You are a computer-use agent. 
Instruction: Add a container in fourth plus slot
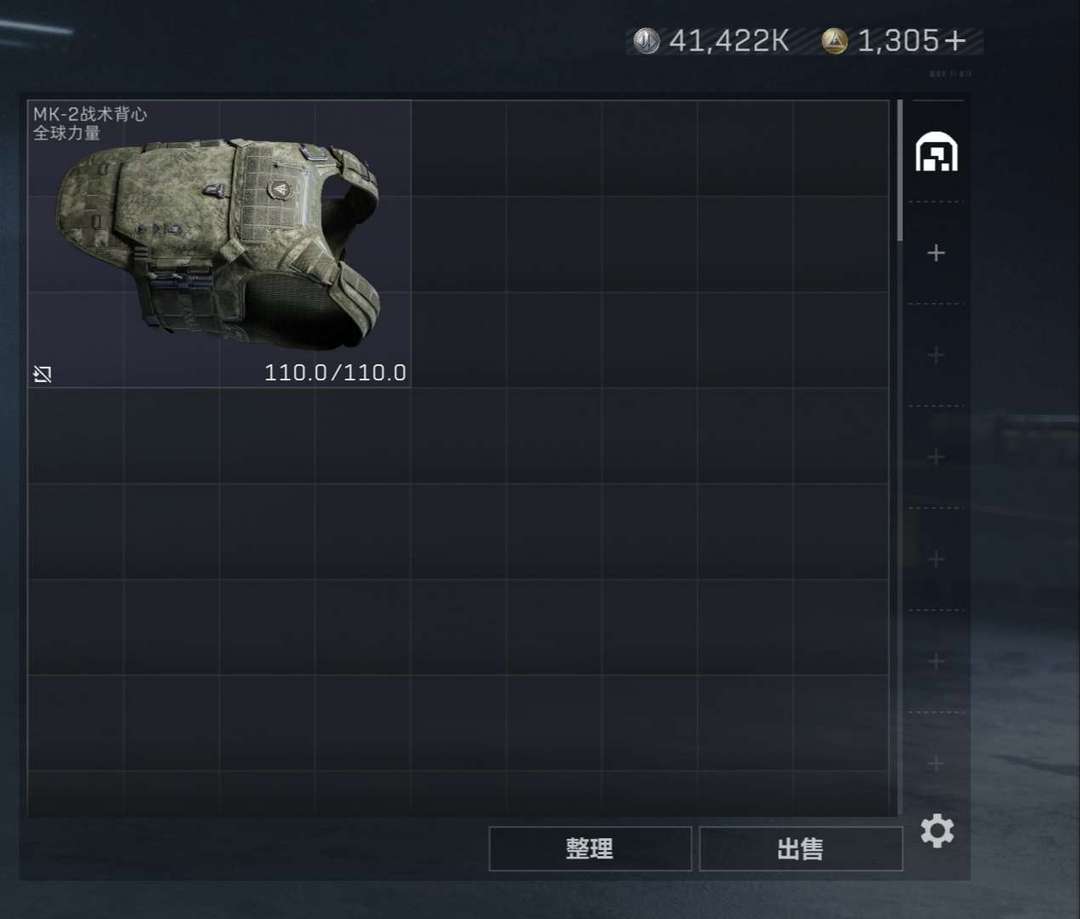936,559
